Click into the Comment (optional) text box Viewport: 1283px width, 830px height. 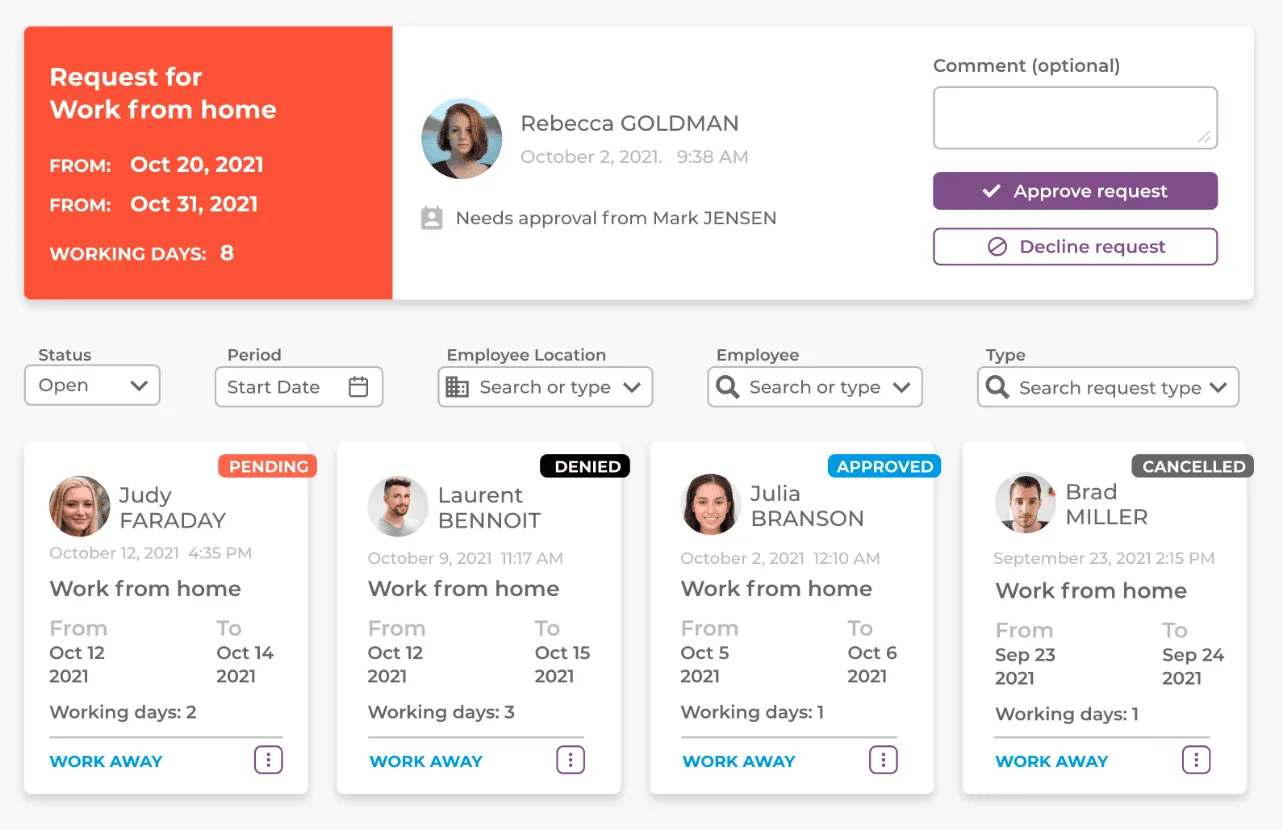click(1075, 118)
